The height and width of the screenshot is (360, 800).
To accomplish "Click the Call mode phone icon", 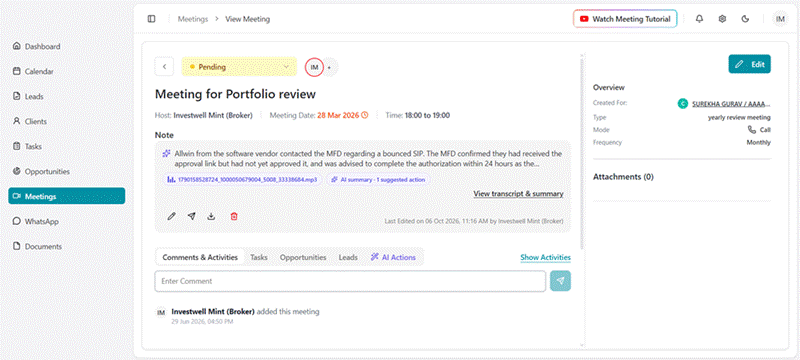I will click(x=752, y=130).
